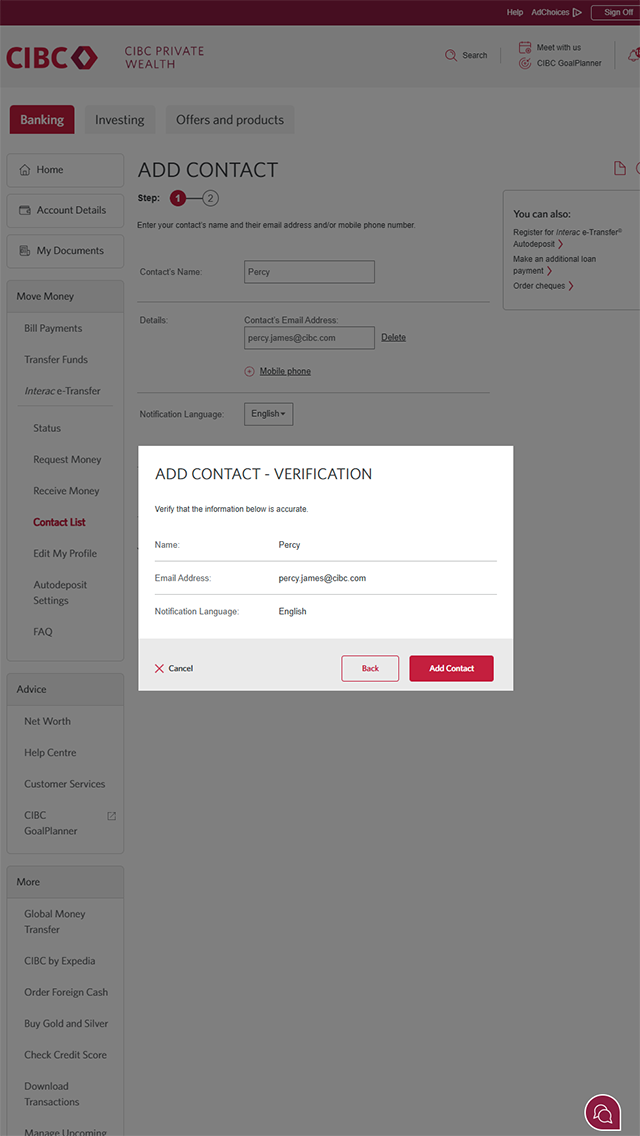Image resolution: width=640 pixels, height=1136 pixels.
Task: Open Buy Gold and Silver
Action: (x=66, y=1024)
